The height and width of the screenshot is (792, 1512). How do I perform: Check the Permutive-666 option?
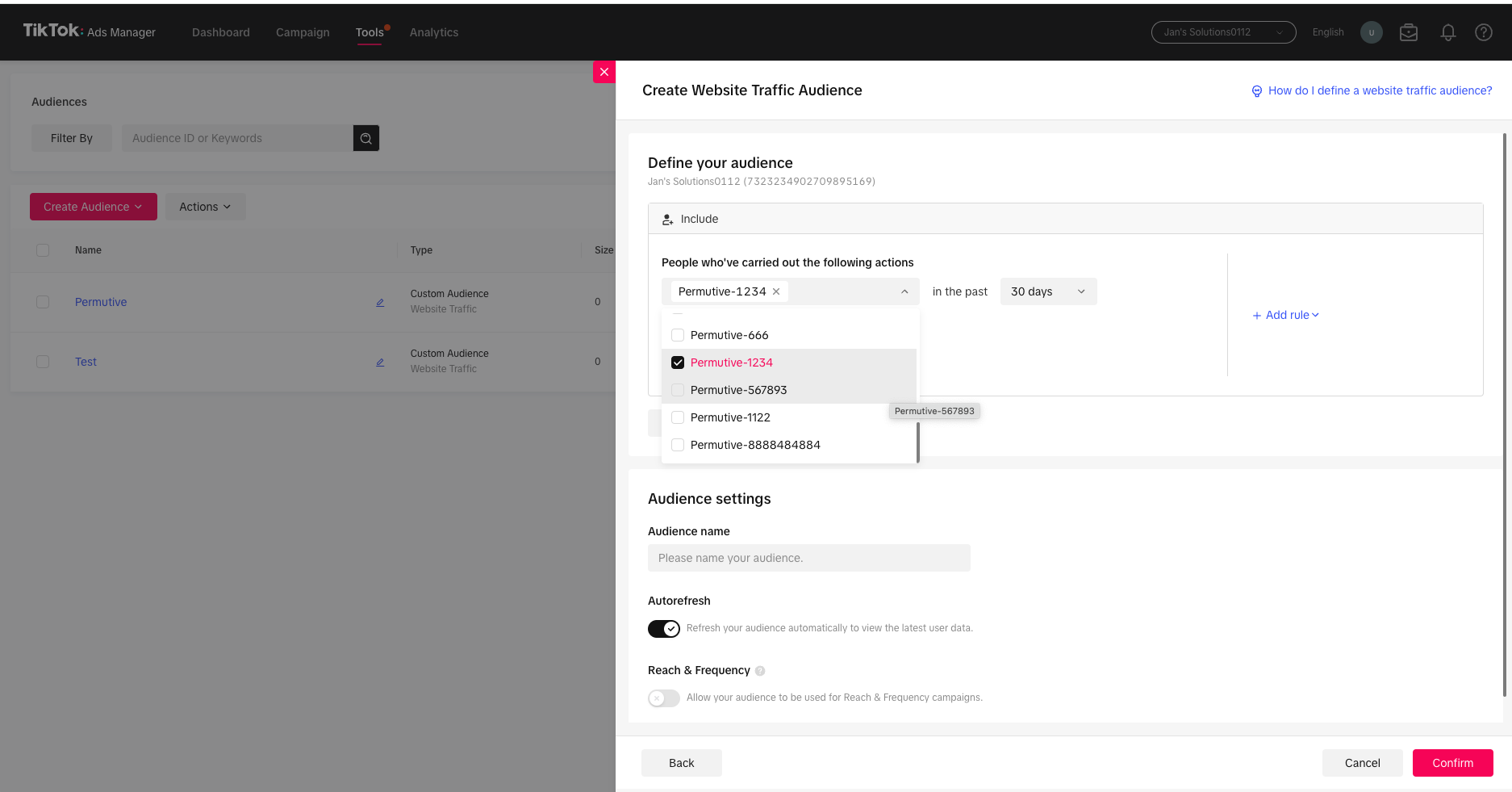pos(678,335)
